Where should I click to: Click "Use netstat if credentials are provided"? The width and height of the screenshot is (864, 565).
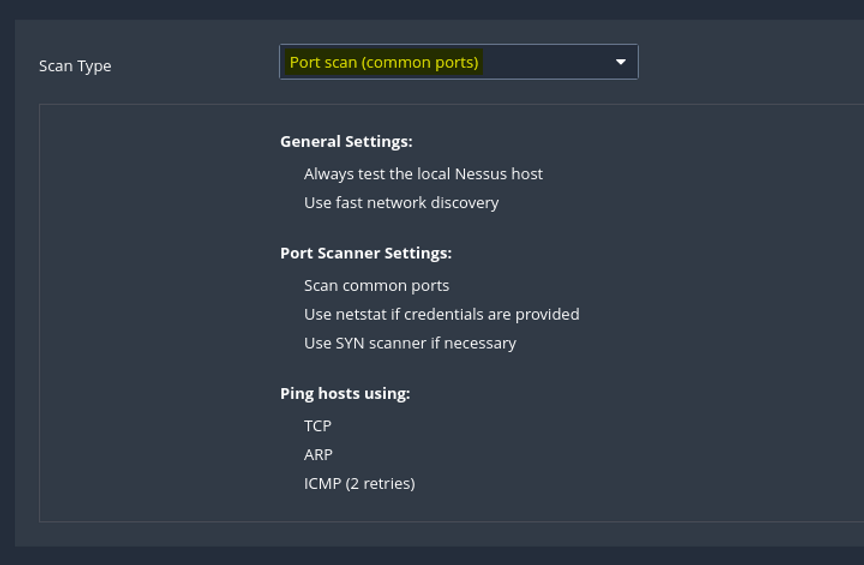click(441, 314)
